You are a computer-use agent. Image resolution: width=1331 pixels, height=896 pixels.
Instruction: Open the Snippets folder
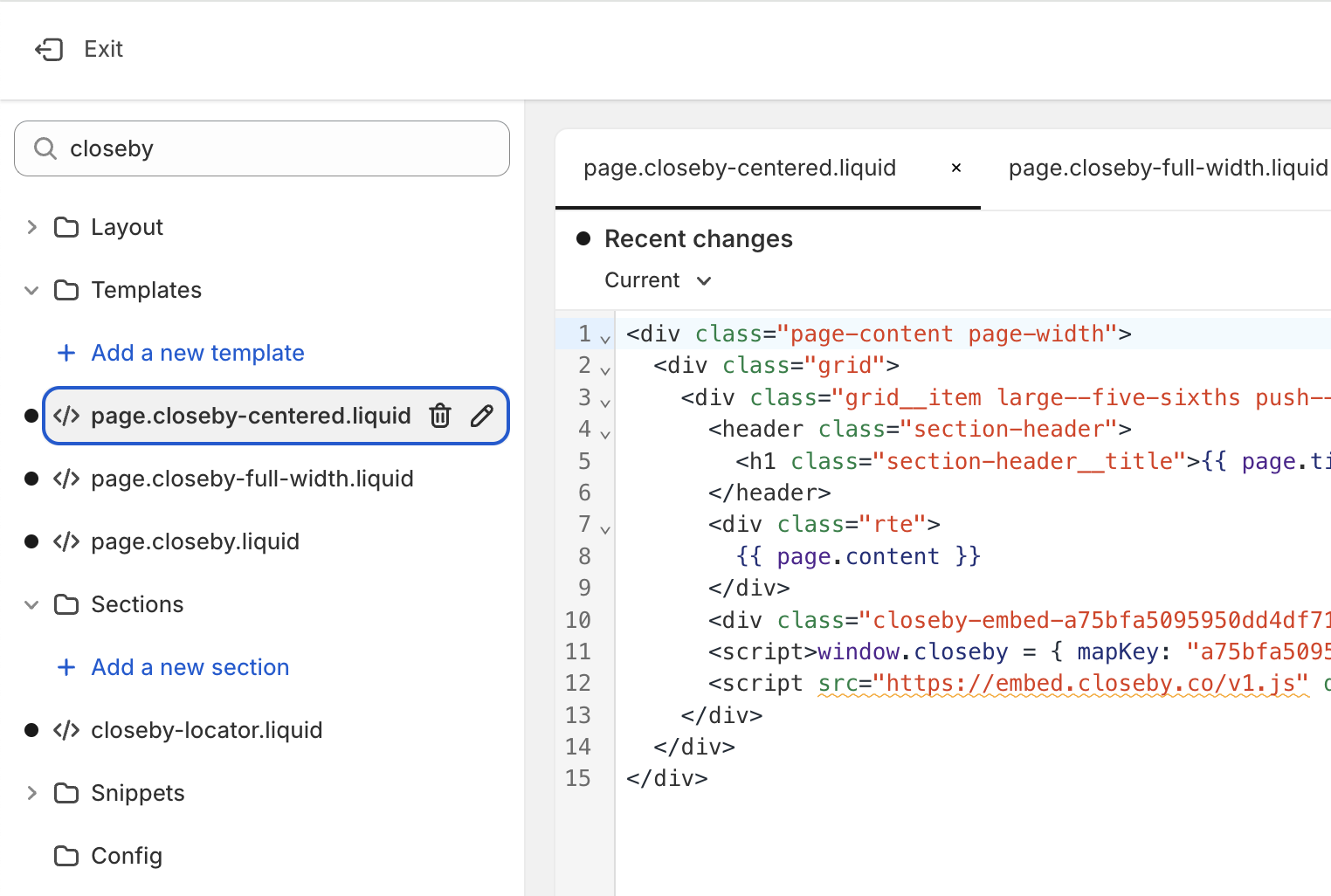click(x=138, y=793)
